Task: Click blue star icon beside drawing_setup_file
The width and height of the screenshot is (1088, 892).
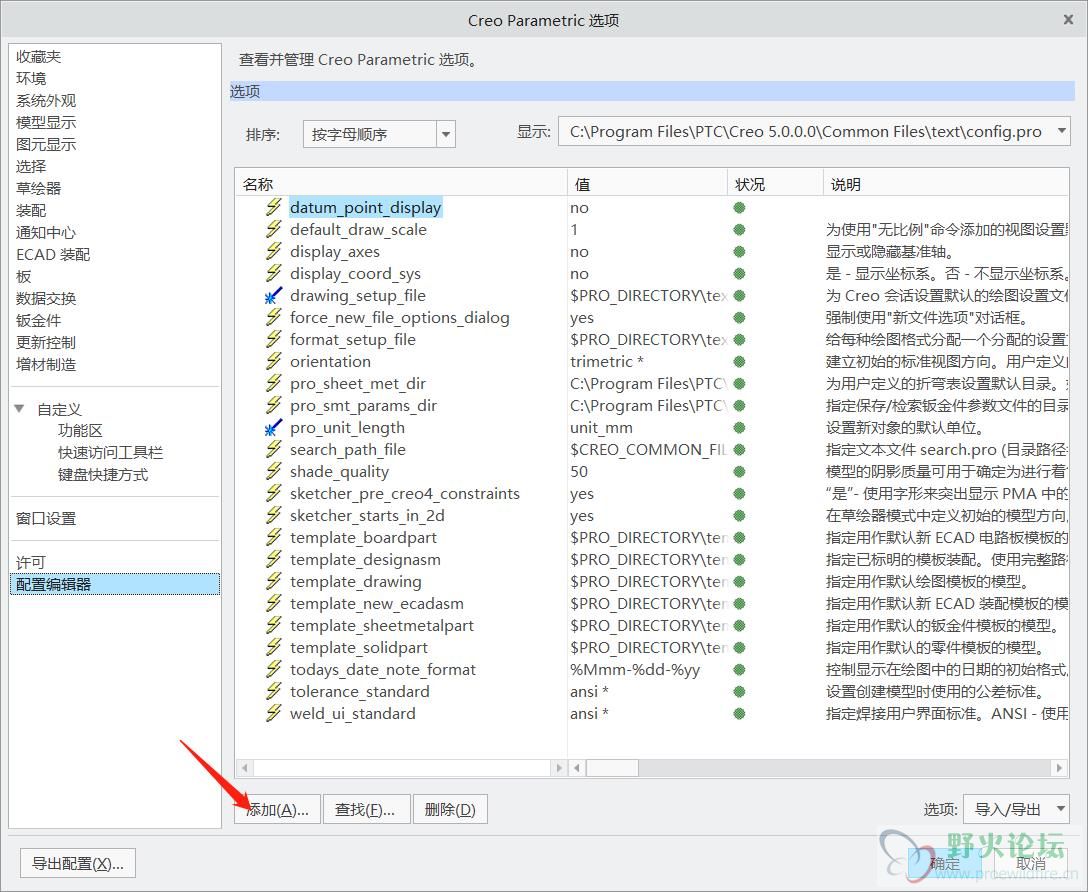Action: [x=273, y=295]
